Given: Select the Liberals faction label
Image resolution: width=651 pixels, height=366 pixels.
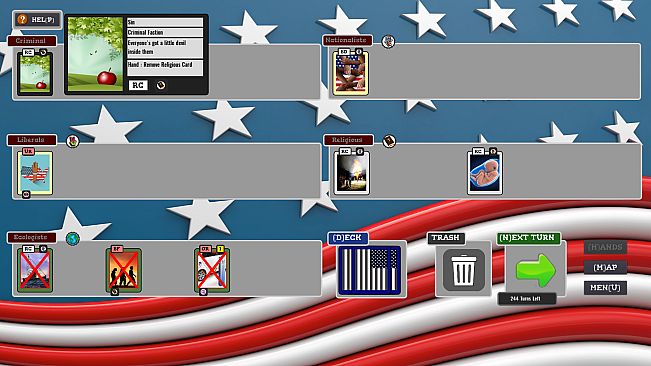Looking at the screenshot, I should 32,140.
